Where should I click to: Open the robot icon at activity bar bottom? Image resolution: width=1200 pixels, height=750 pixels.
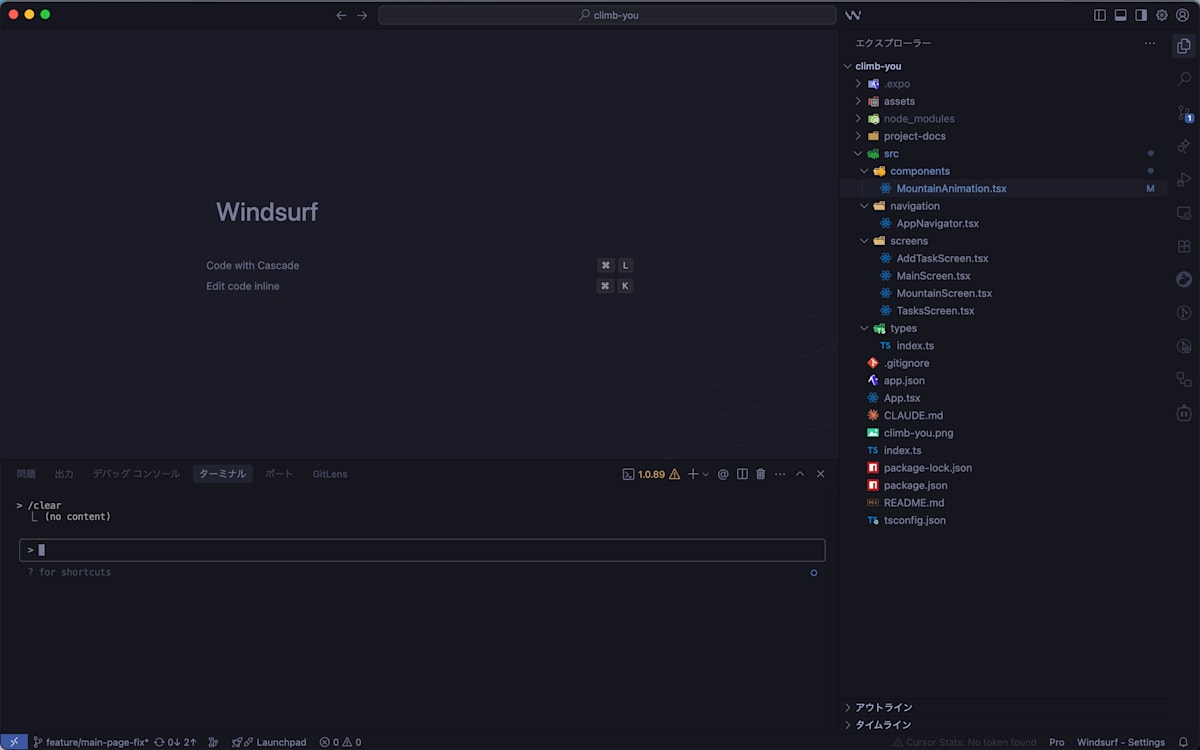1184,413
